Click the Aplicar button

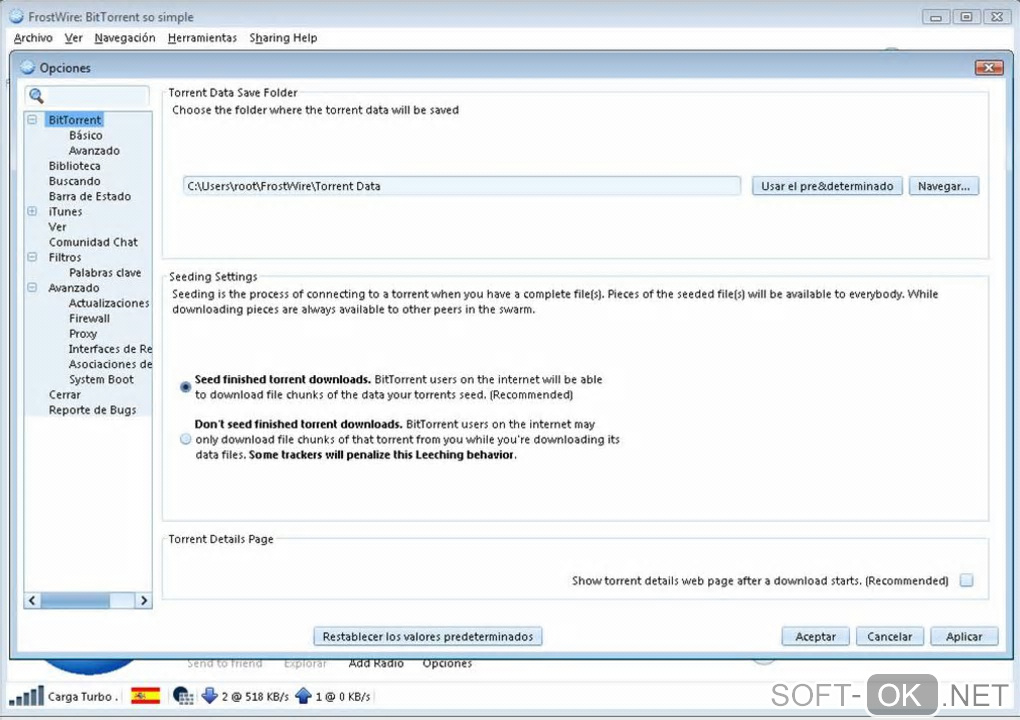964,636
